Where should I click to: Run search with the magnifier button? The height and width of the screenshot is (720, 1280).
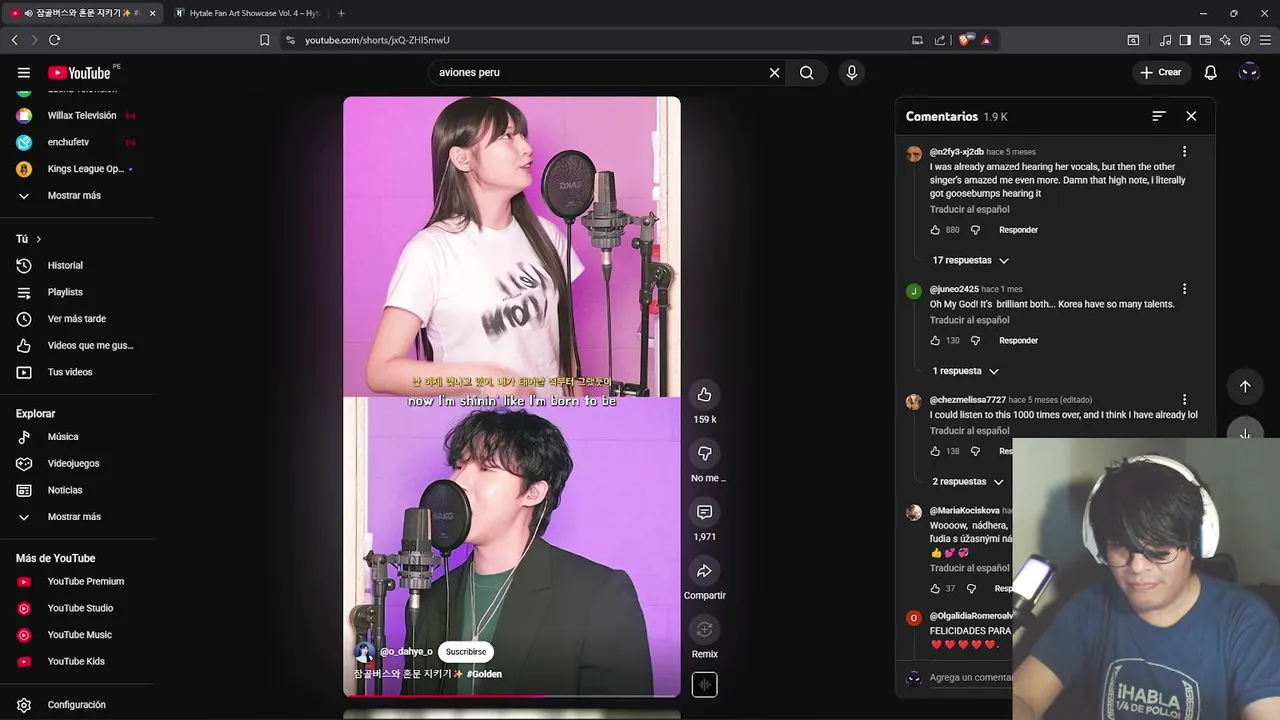coord(806,72)
